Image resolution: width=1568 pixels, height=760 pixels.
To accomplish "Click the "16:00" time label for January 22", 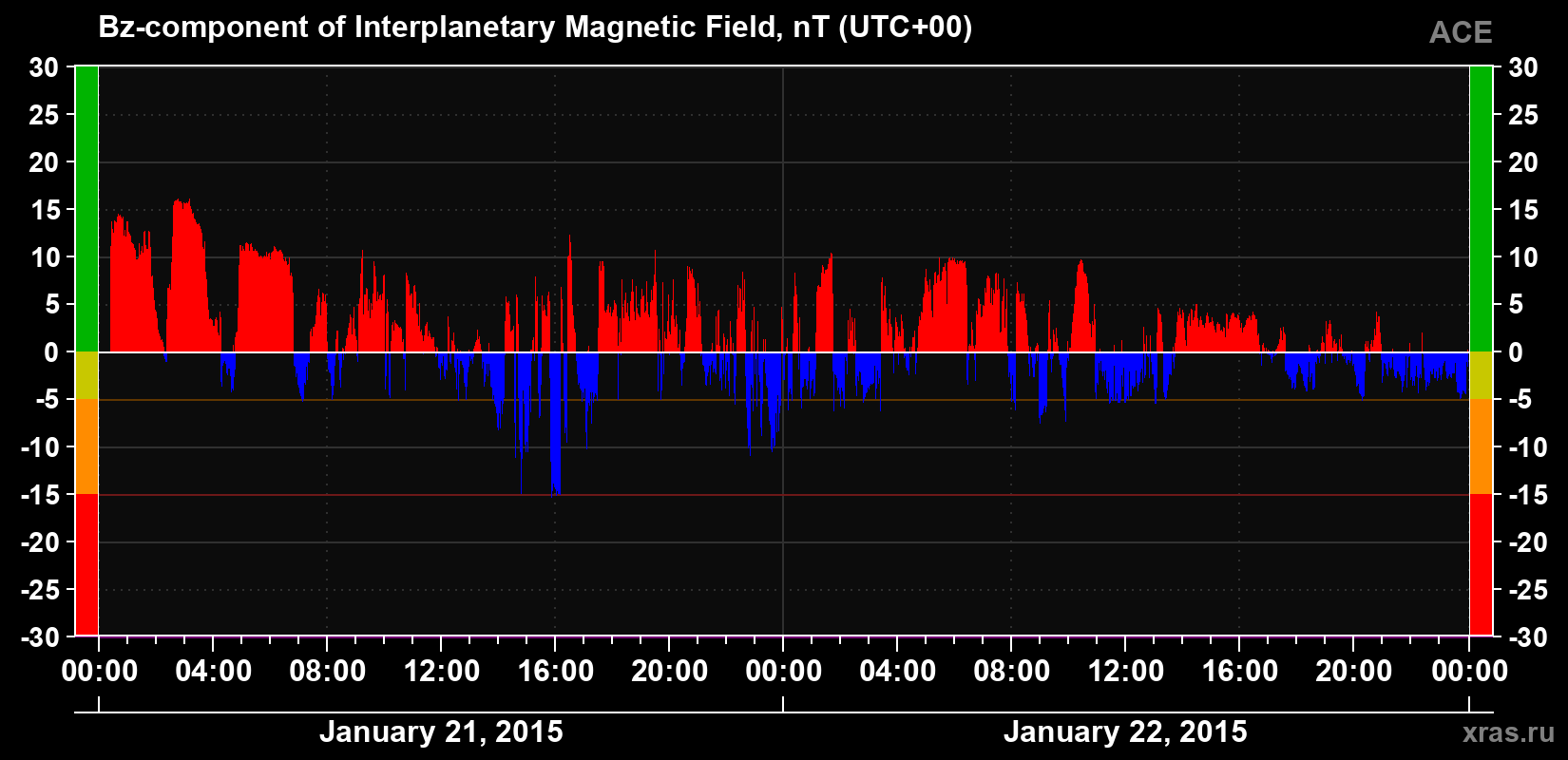I will click(1239, 672).
